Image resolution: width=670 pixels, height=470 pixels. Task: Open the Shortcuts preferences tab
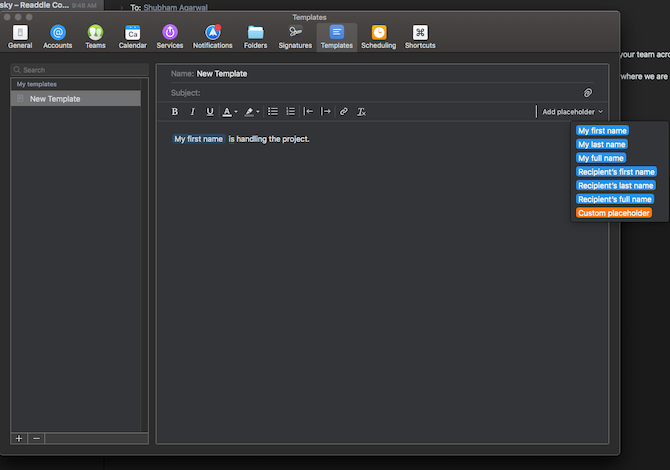pos(420,37)
